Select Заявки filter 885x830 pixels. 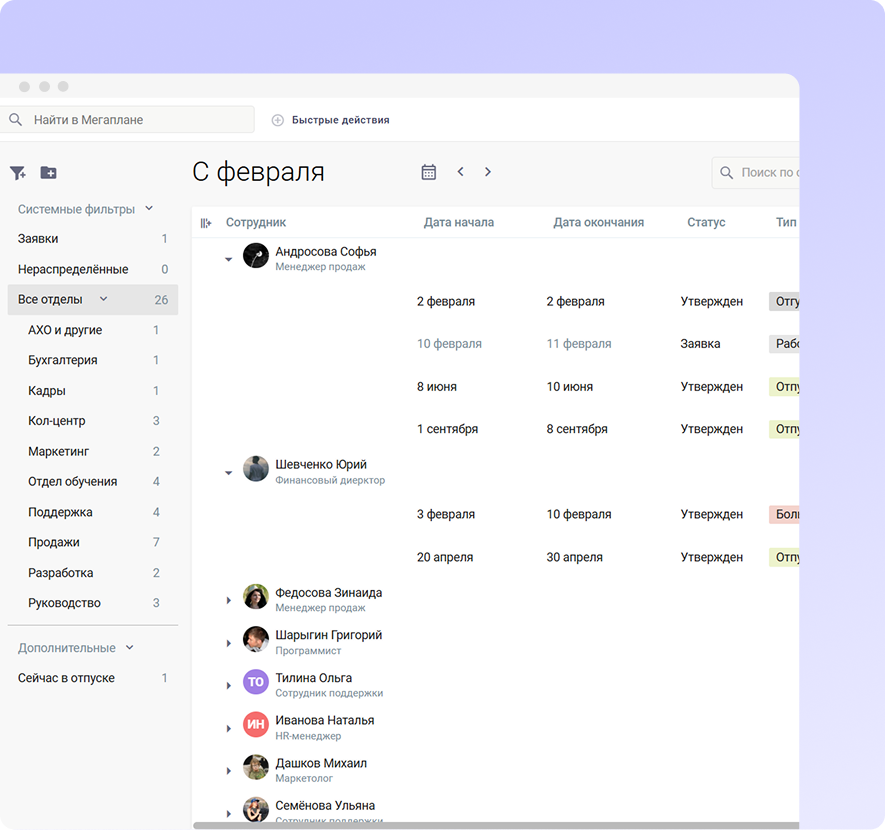[x=93, y=239]
